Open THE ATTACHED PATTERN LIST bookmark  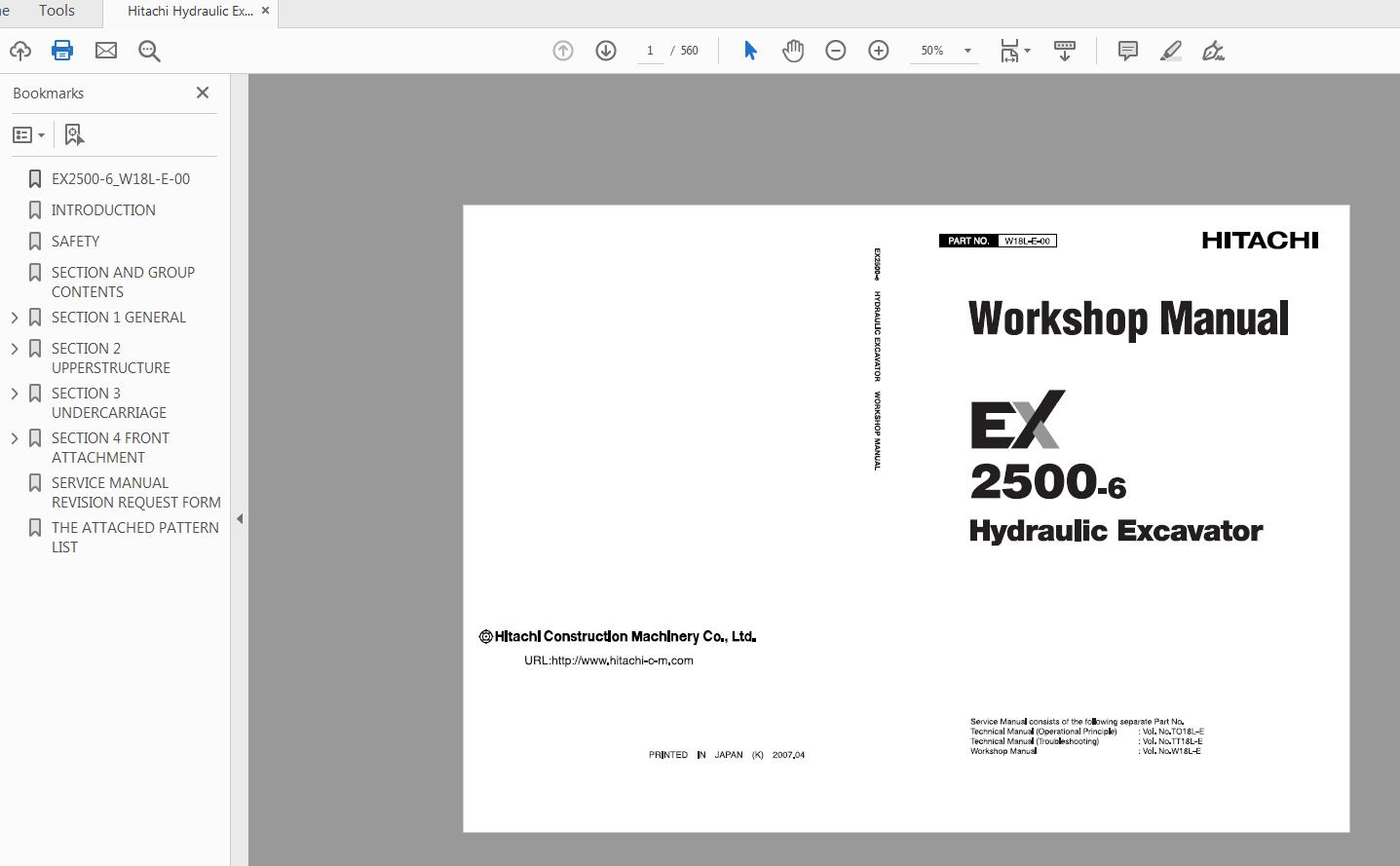coord(135,538)
